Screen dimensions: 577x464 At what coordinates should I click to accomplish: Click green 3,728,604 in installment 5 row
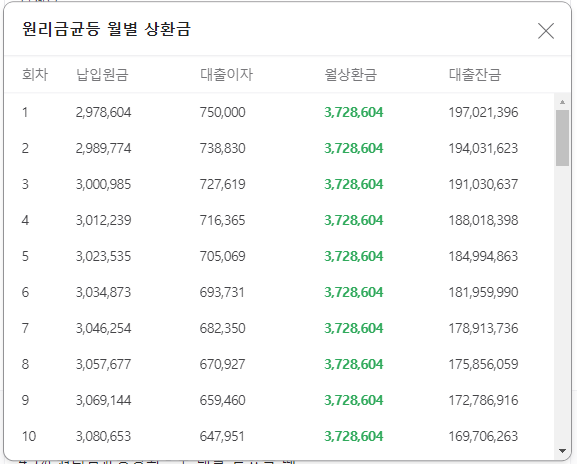[354, 256]
